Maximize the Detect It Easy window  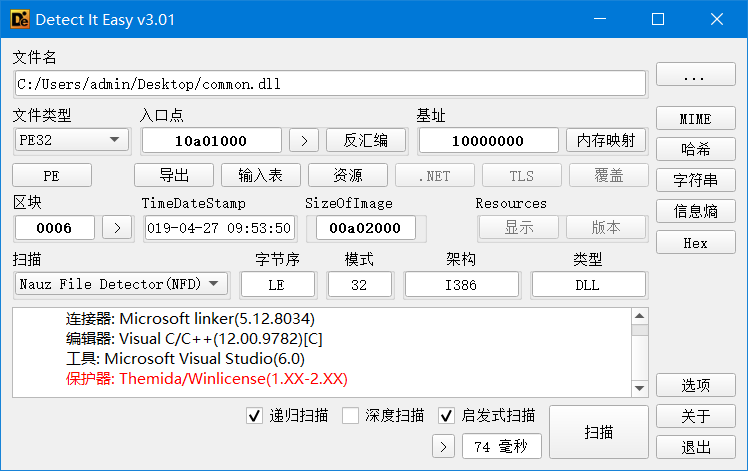tap(658, 19)
